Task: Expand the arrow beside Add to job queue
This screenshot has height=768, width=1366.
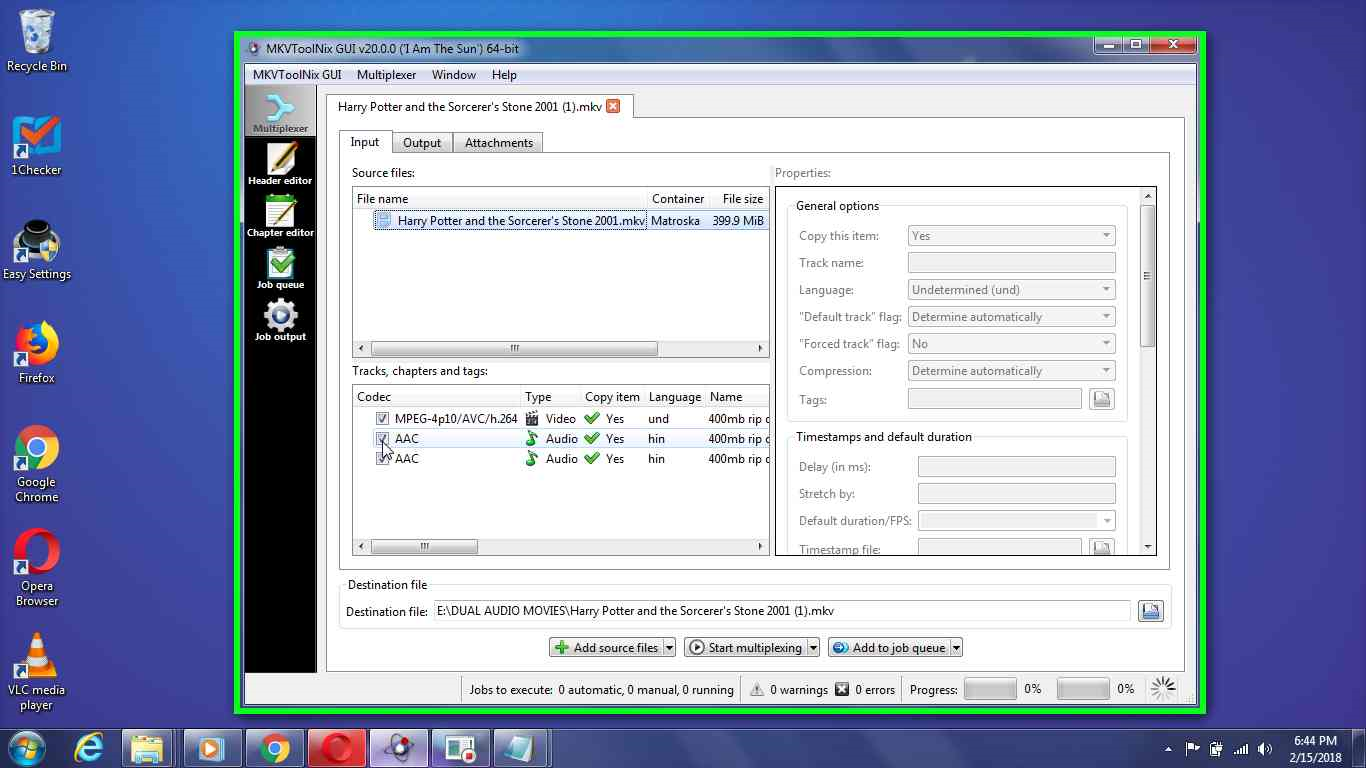Action: click(956, 648)
